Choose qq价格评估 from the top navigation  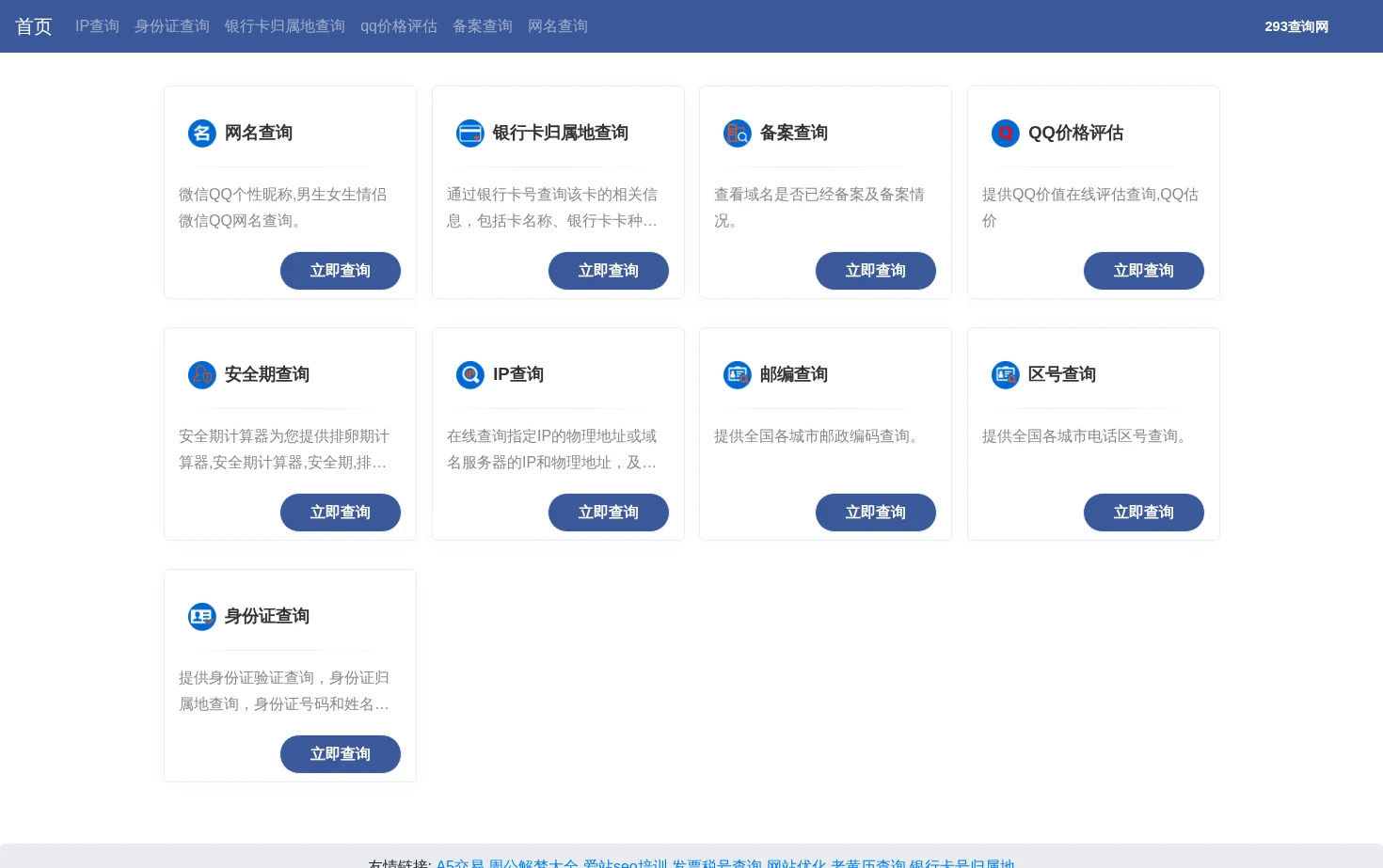[x=399, y=26]
